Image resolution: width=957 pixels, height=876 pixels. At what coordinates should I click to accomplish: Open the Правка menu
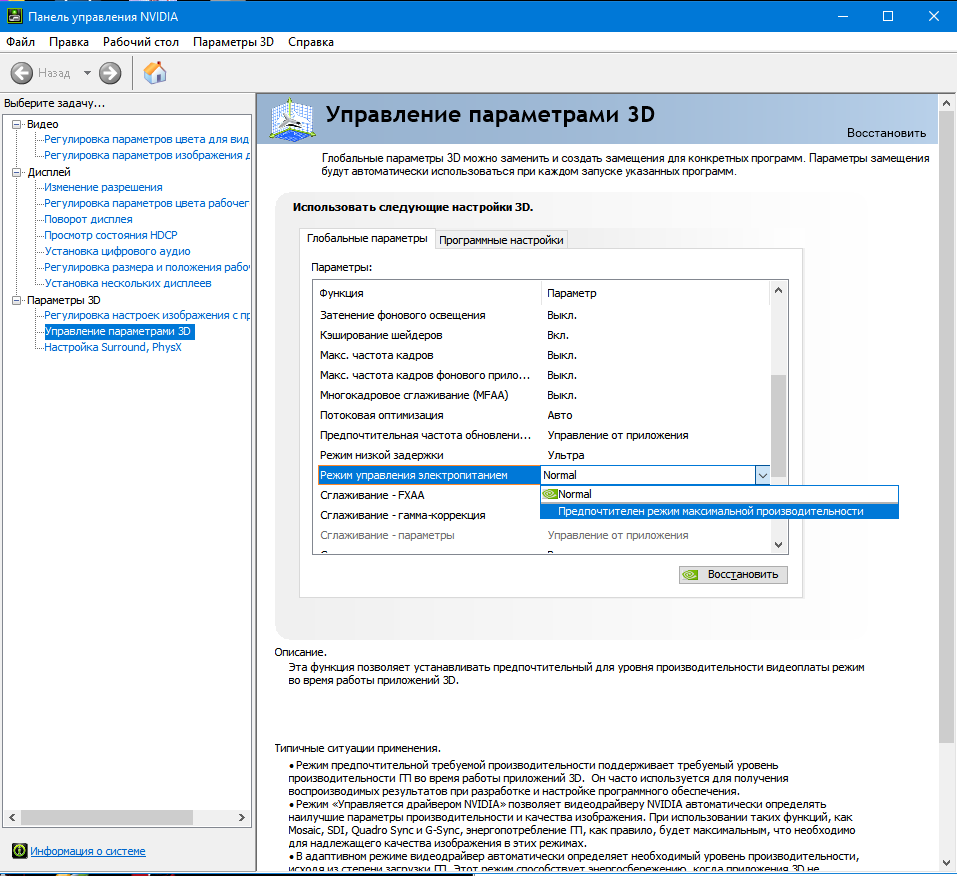(69, 42)
